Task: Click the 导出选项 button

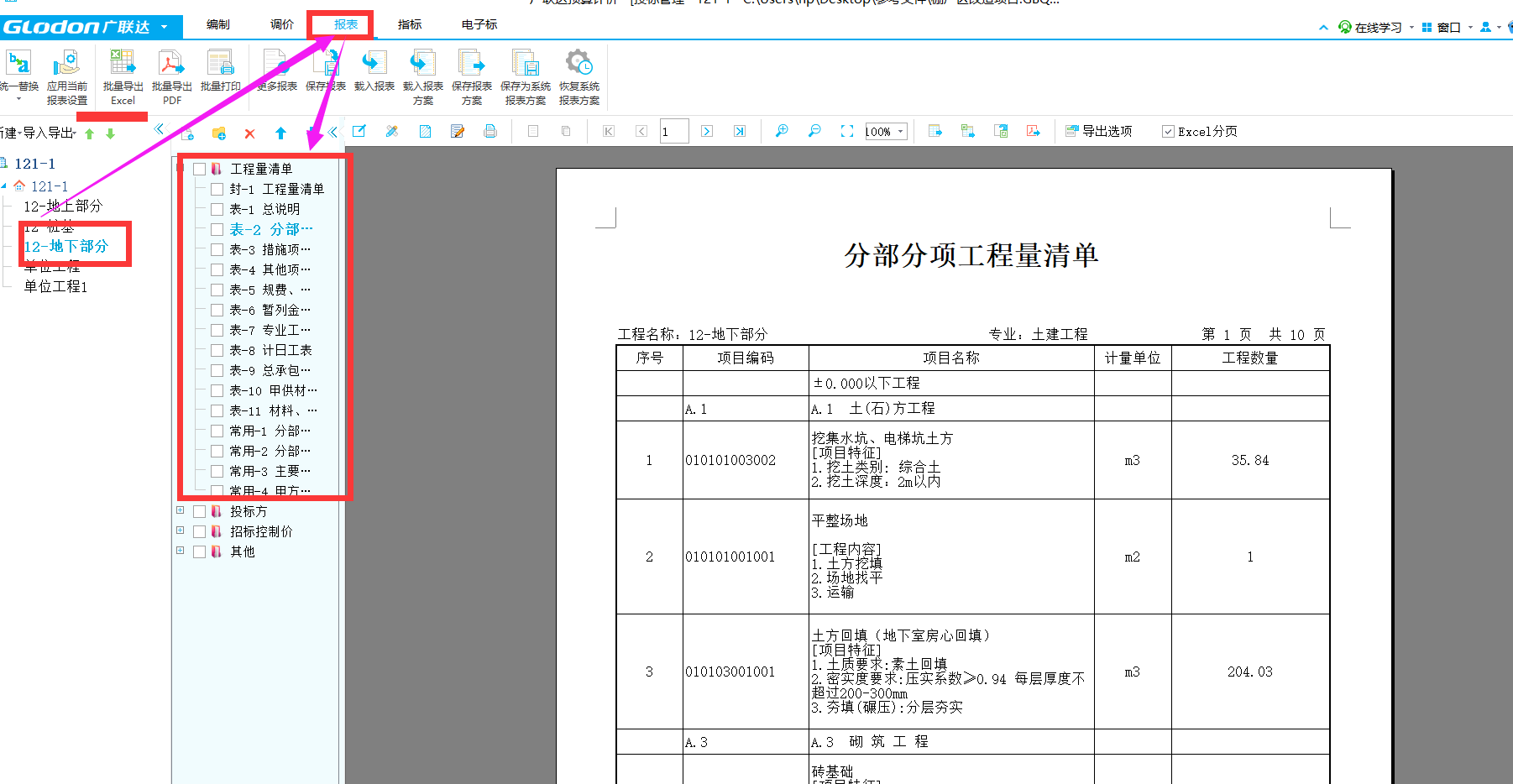Action: (x=1099, y=131)
